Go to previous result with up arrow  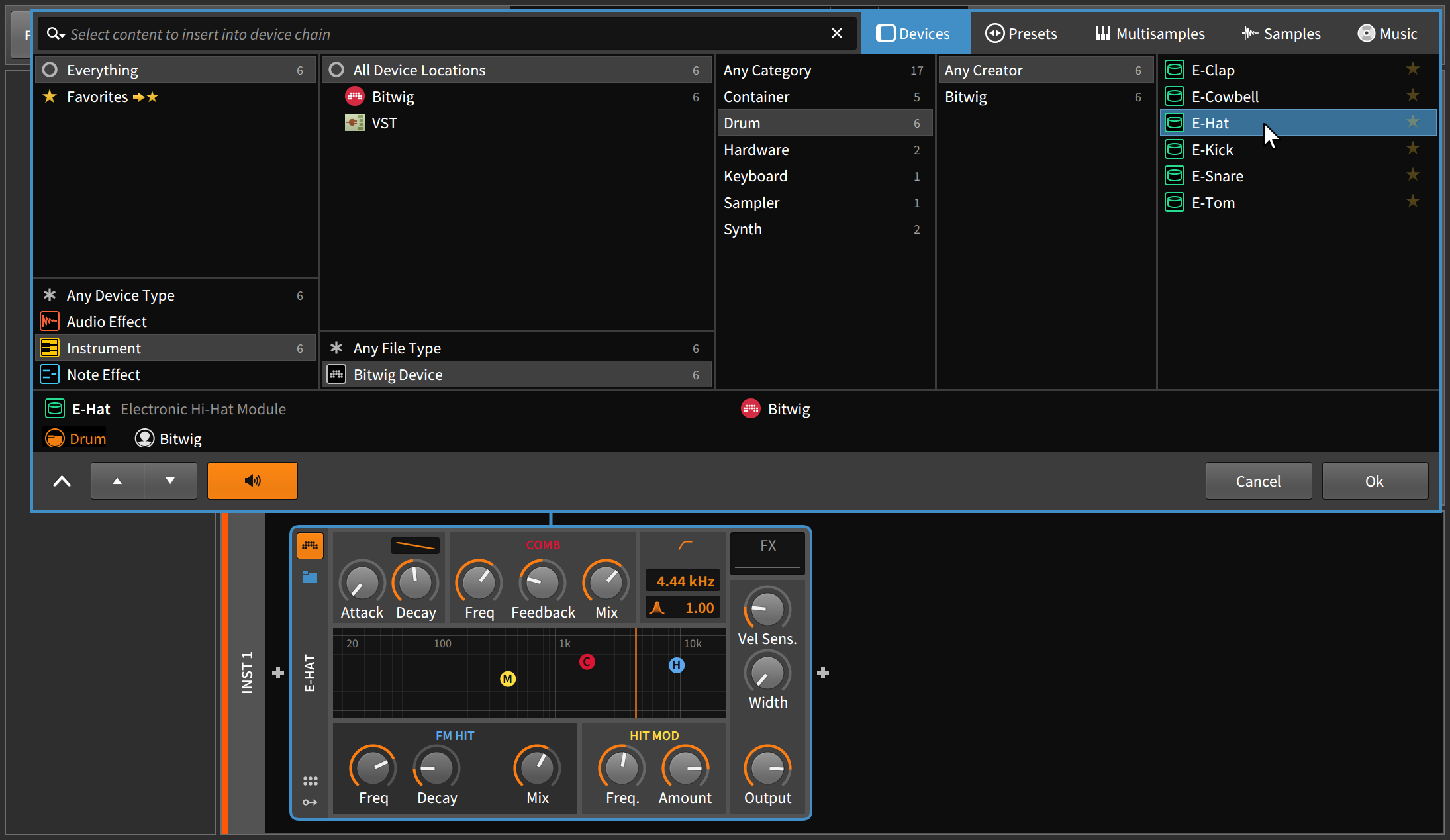[x=117, y=481]
